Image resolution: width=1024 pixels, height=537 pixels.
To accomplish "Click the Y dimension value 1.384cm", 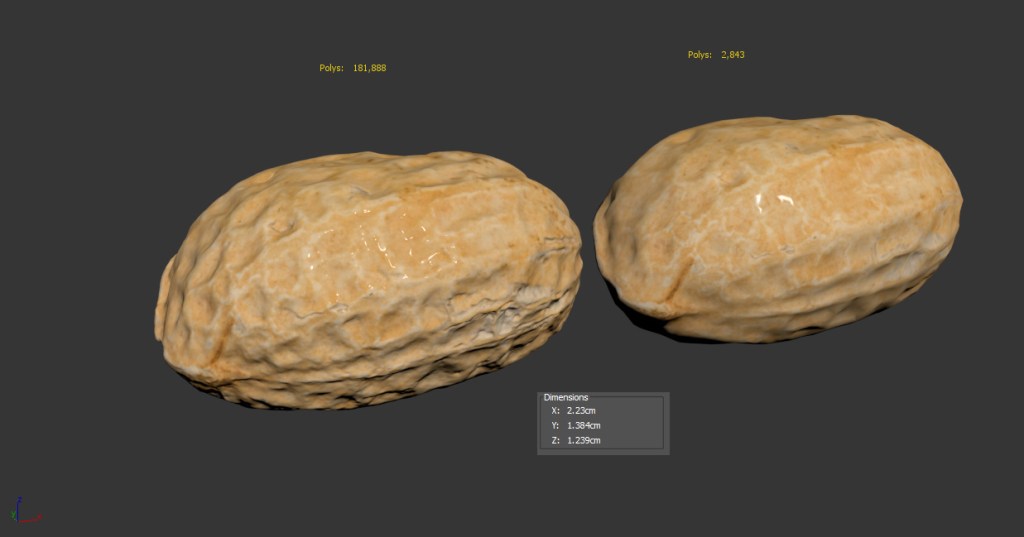I will [583, 425].
